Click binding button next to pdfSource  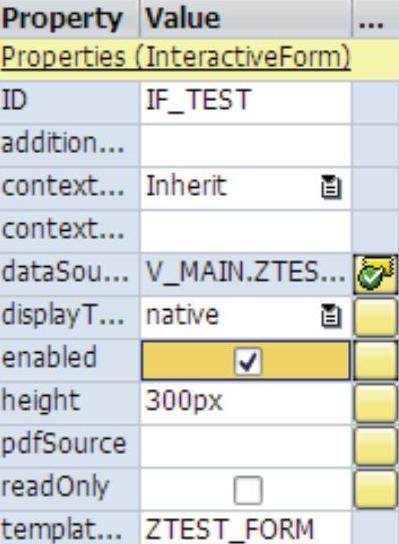[x=375, y=447]
